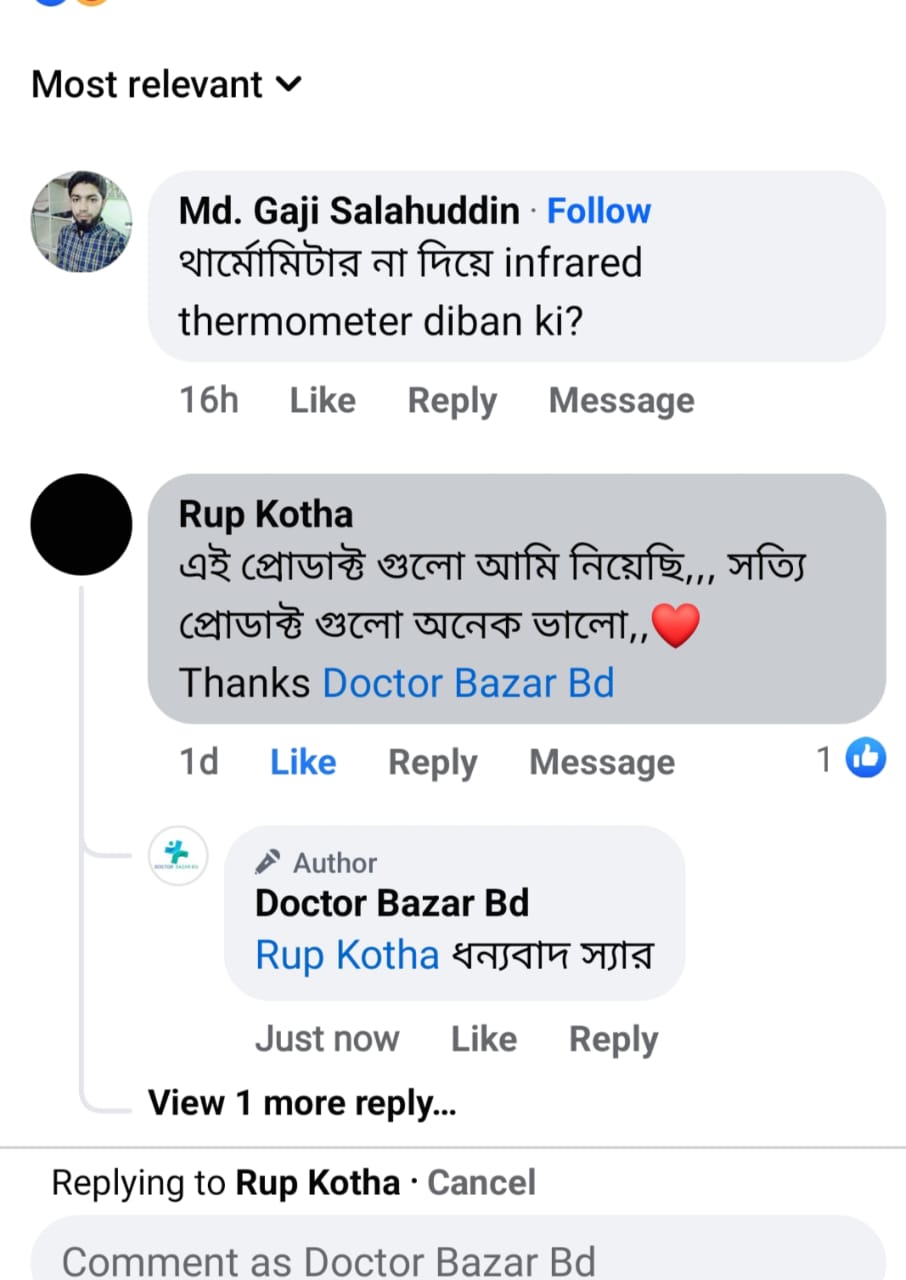Viewport: 906px width, 1280px height.
Task: Cancel replying to Rup Kotha
Action: point(482,1183)
